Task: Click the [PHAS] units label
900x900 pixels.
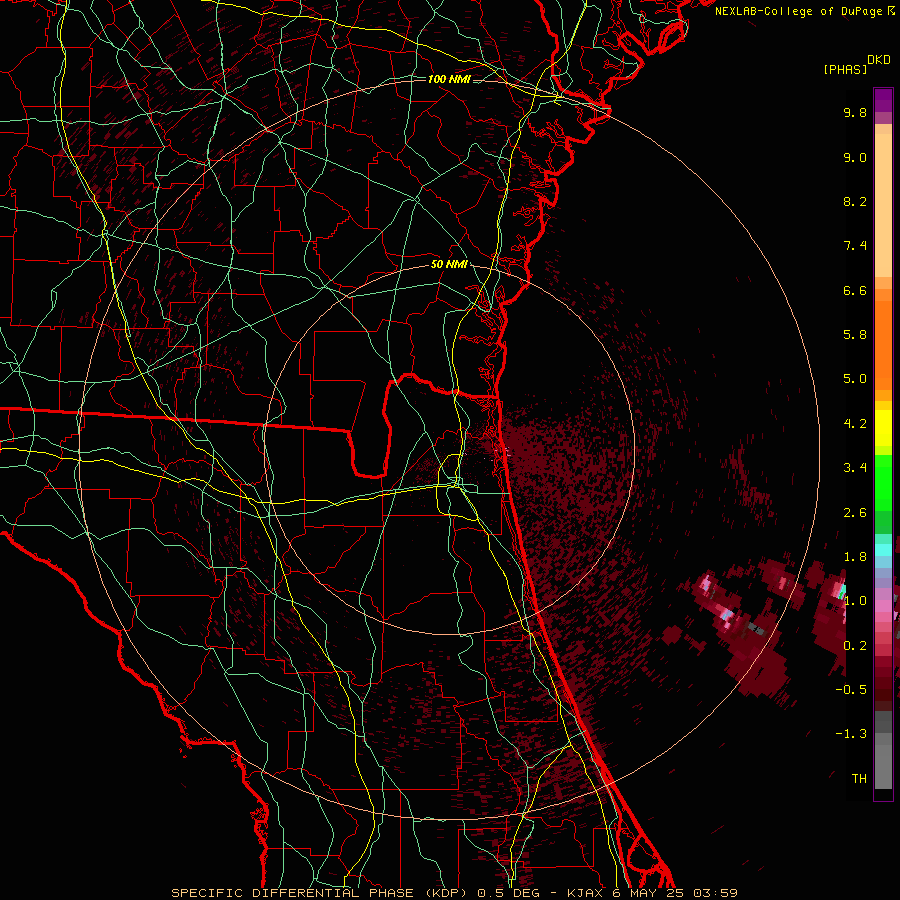Action: click(845, 69)
